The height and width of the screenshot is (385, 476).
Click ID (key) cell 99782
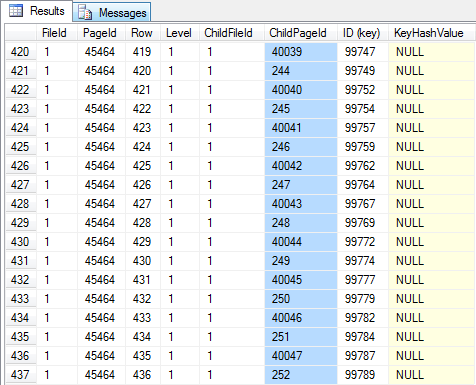pyautogui.click(x=363, y=318)
